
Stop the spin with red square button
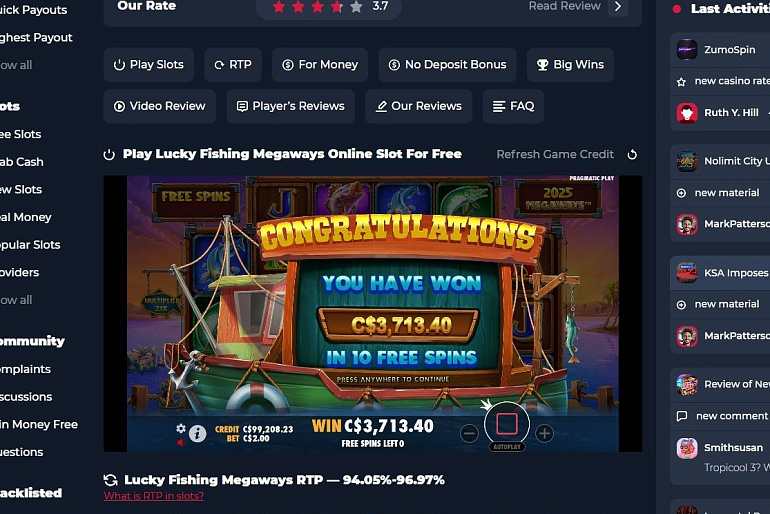(507, 424)
